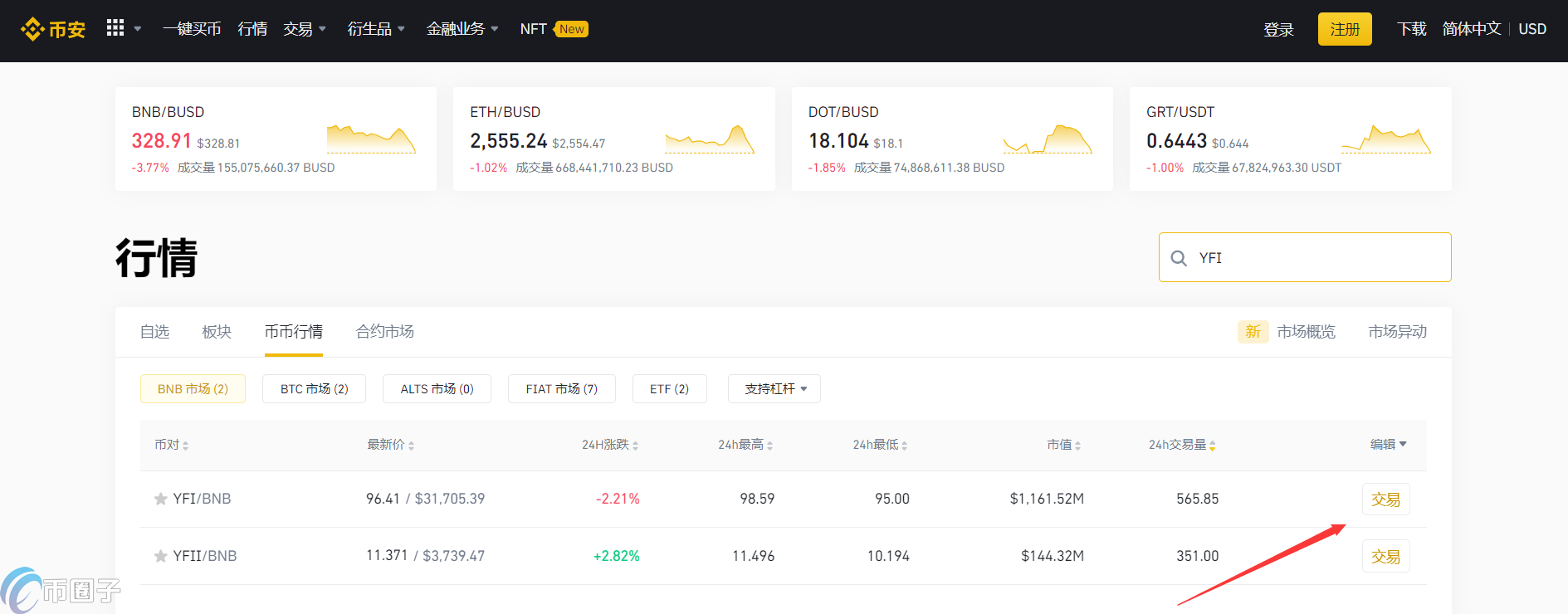Open the NFT menu item
1568x614 pixels.
click(533, 29)
